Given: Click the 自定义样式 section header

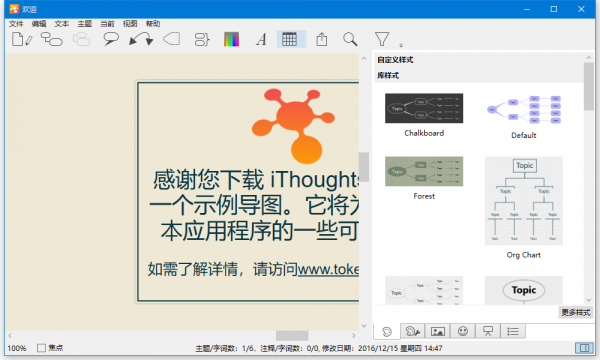Looking at the screenshot, I should pos(395,60).
